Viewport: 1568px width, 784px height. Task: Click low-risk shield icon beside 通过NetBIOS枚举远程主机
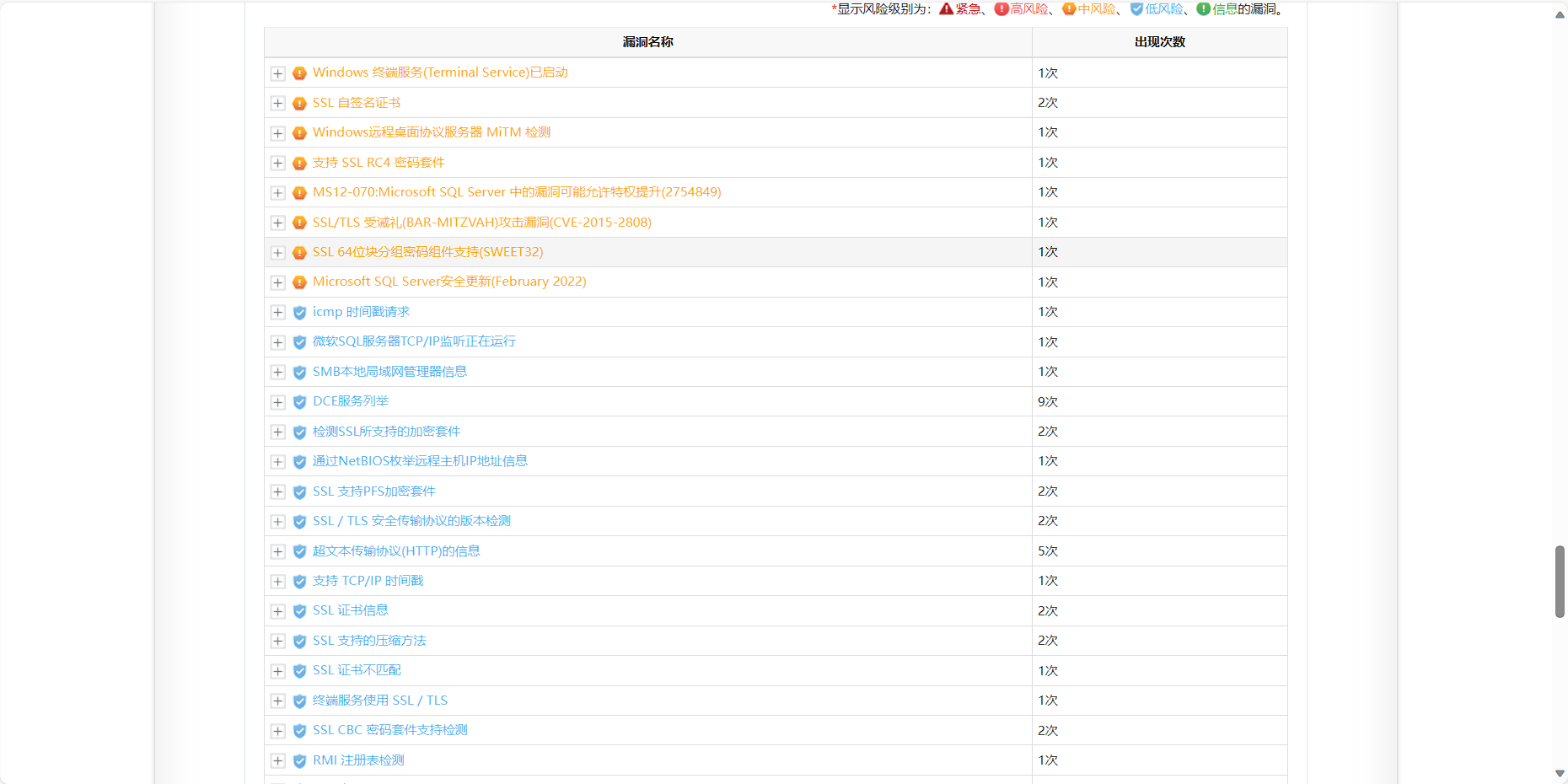coord(299,462)
